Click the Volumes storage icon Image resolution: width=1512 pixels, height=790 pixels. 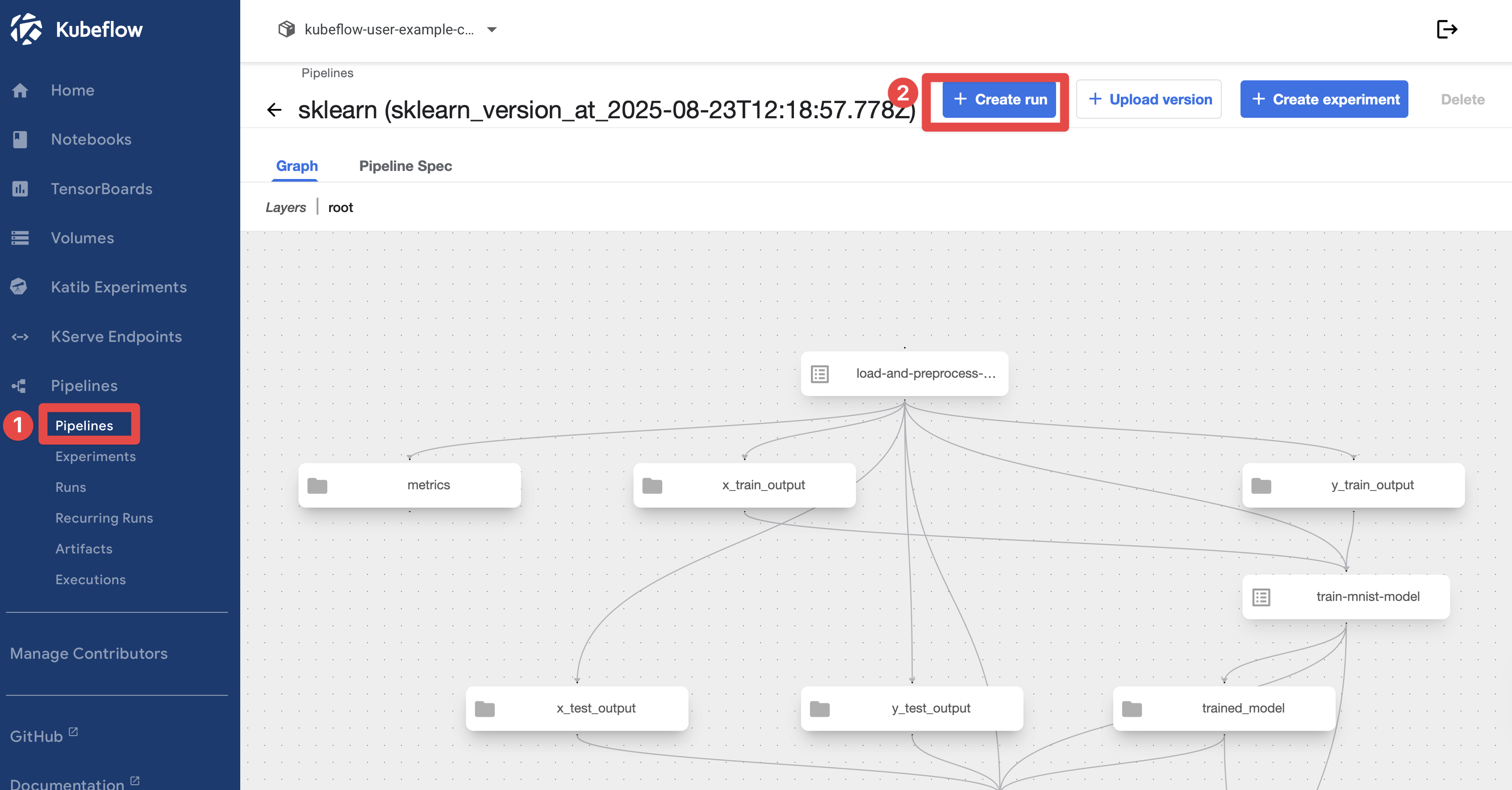click(20, 238)
